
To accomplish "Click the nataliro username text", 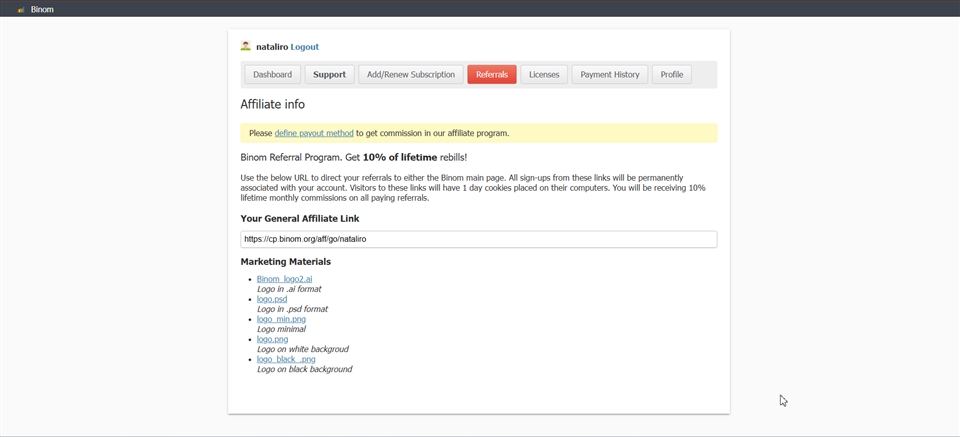I will click(271, 47).
